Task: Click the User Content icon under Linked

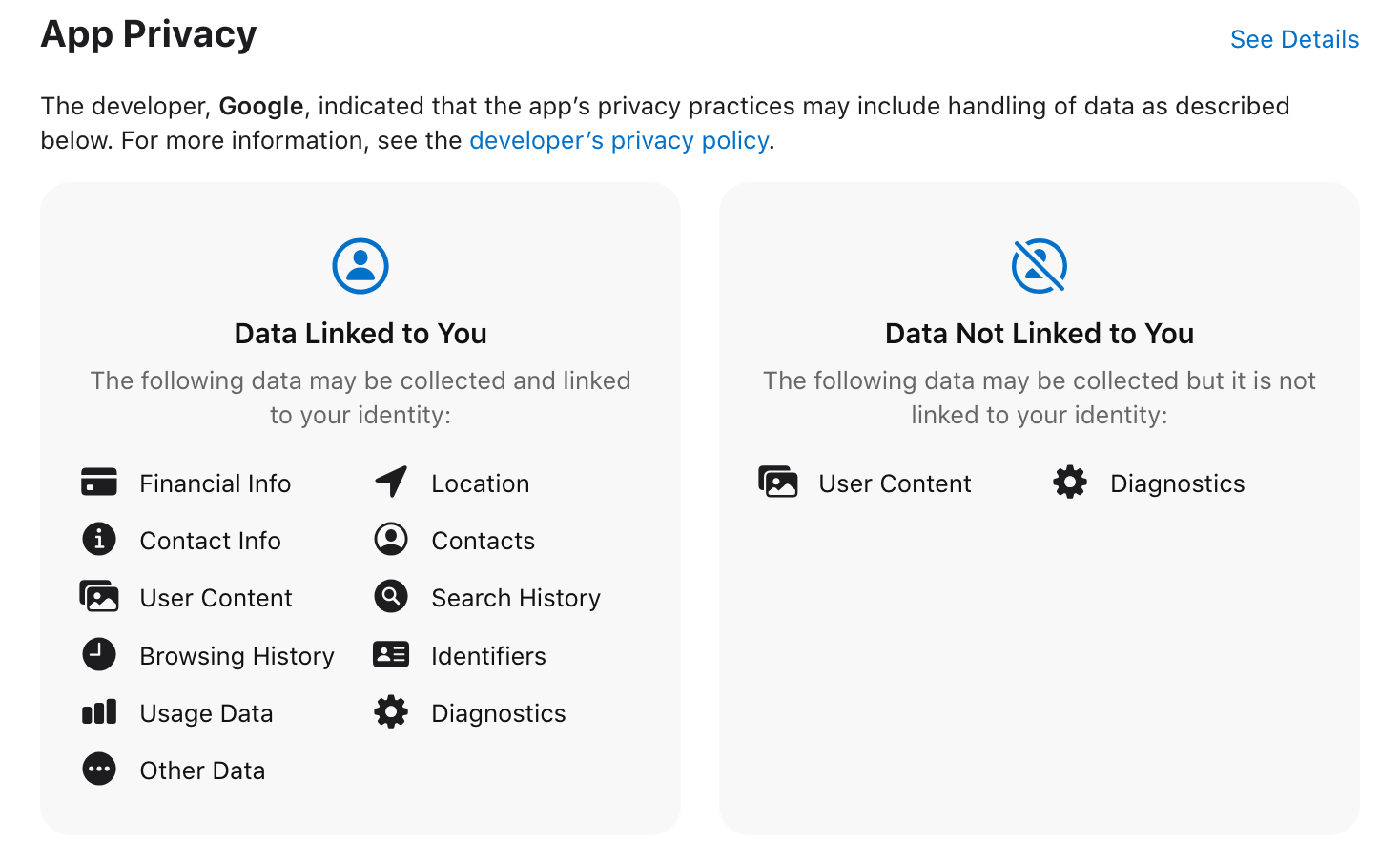Action: (x=99, y=597)
